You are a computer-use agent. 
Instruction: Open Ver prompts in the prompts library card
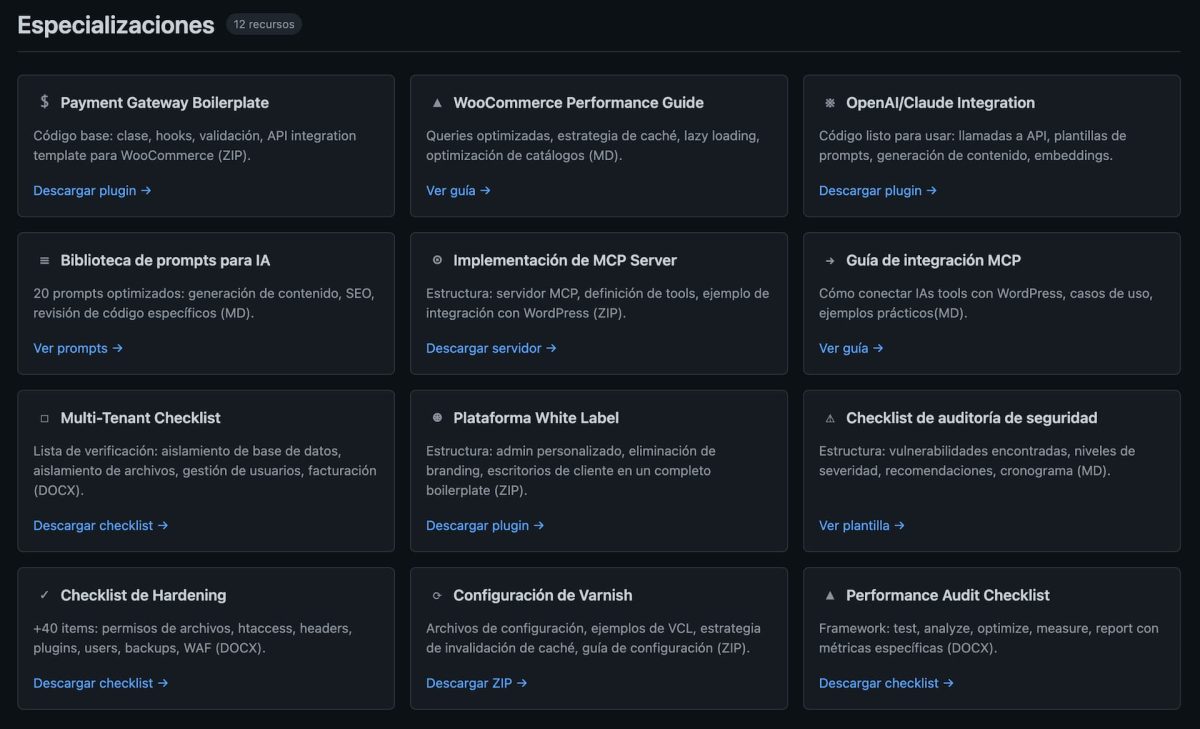pyautogui.click(x=78, y=348)
